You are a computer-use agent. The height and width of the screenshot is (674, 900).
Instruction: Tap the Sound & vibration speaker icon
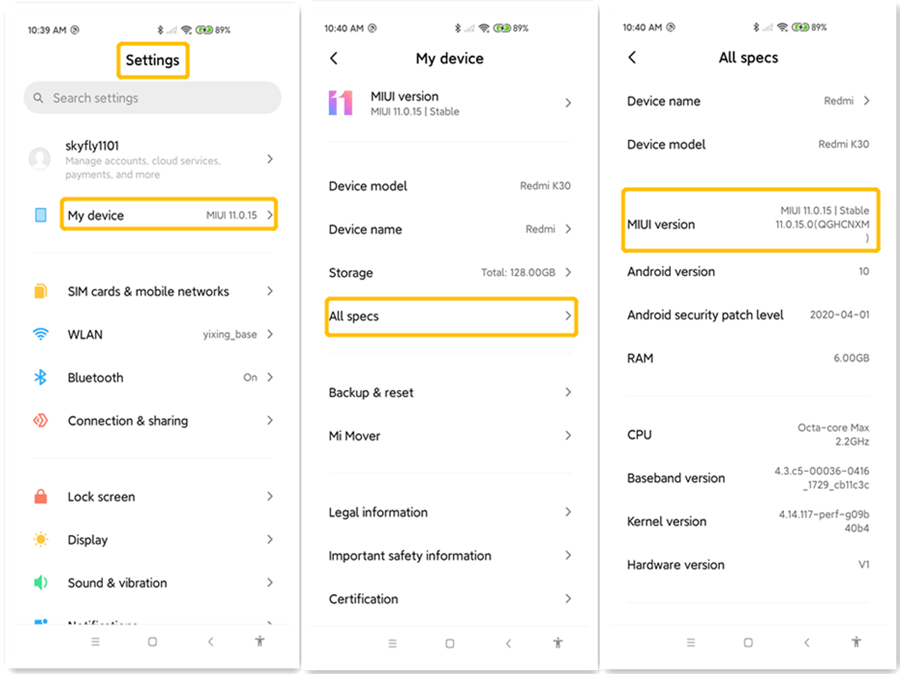(41, 583)
